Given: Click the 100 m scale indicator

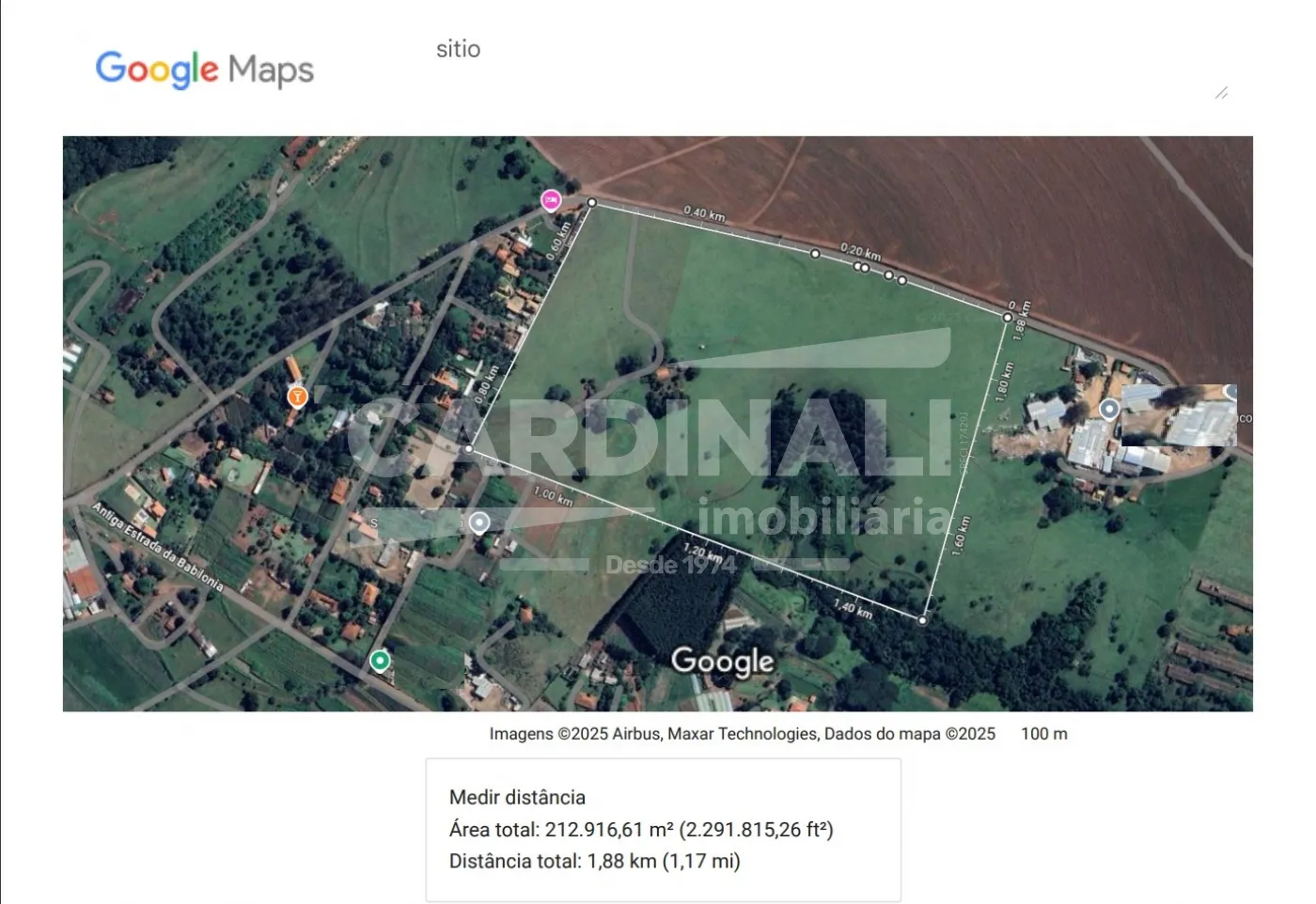Looking at the screenshot, I should coord(1043,734).
